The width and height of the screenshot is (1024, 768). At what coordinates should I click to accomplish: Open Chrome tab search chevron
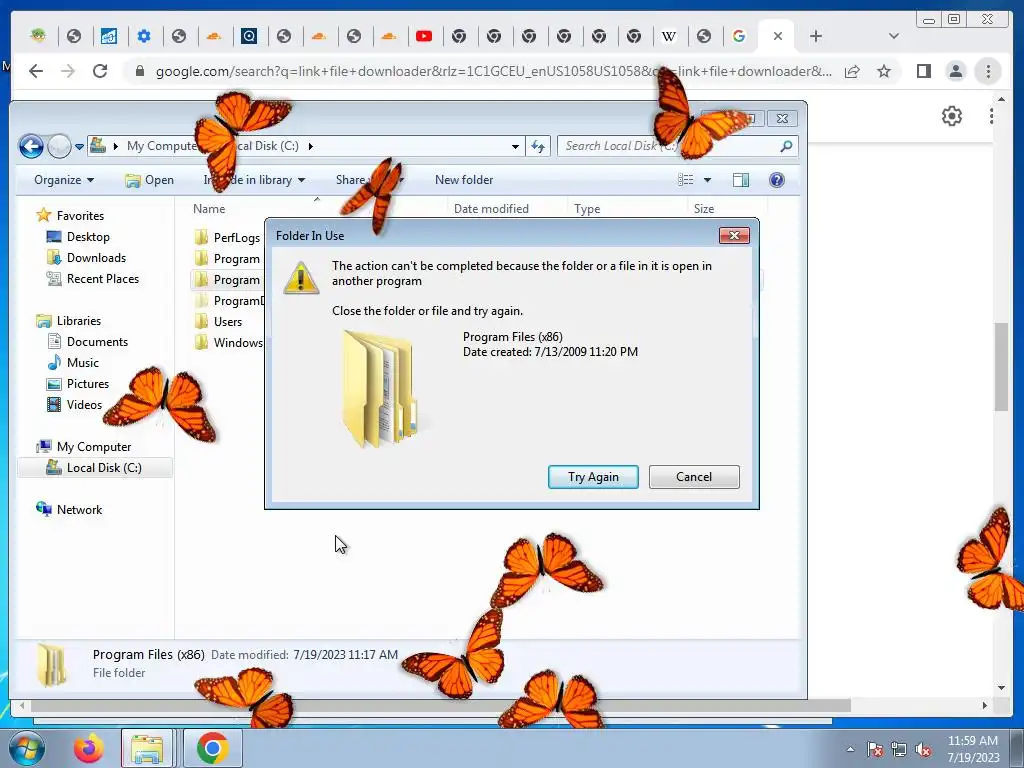coord(893,37)
